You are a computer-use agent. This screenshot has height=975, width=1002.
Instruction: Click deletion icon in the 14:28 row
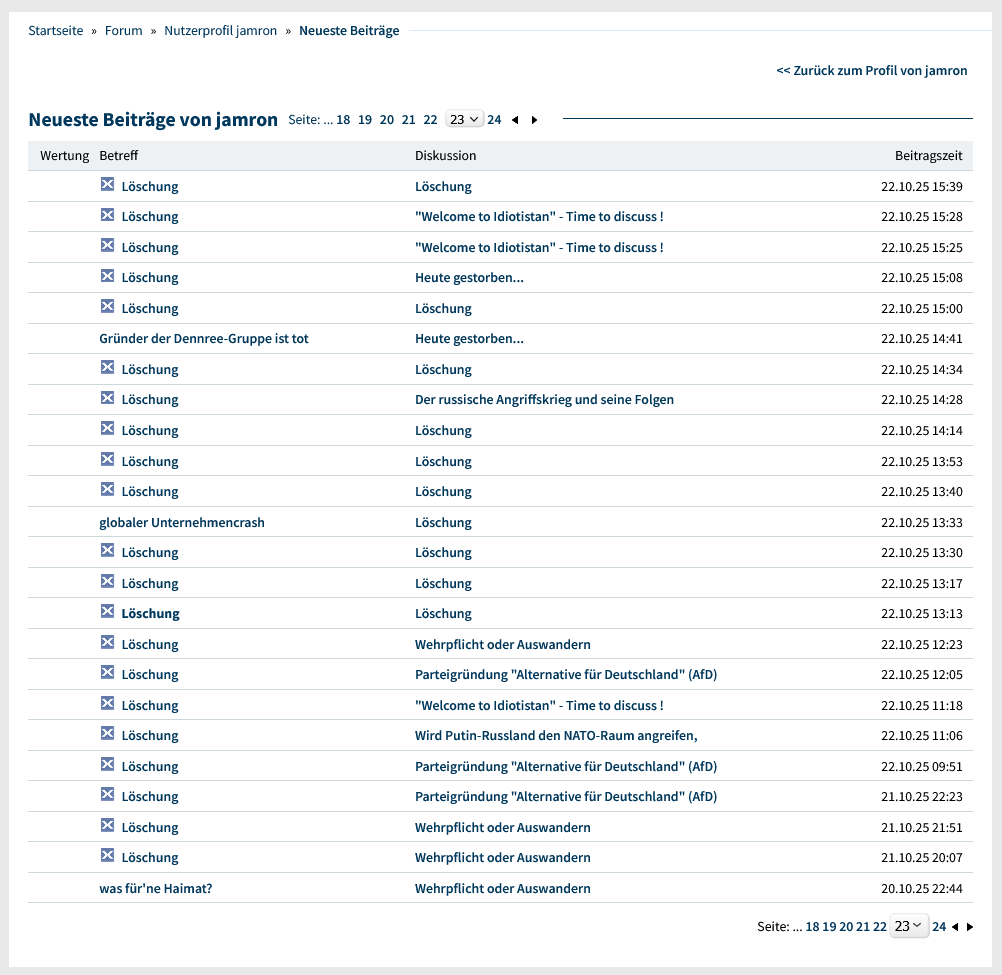click(x=107, y=398)
